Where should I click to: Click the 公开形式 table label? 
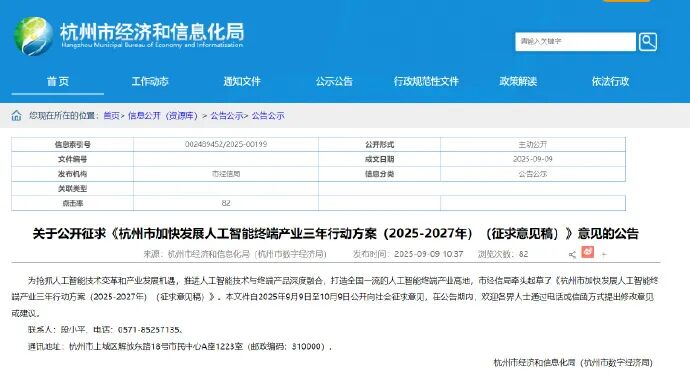point(379,144)
